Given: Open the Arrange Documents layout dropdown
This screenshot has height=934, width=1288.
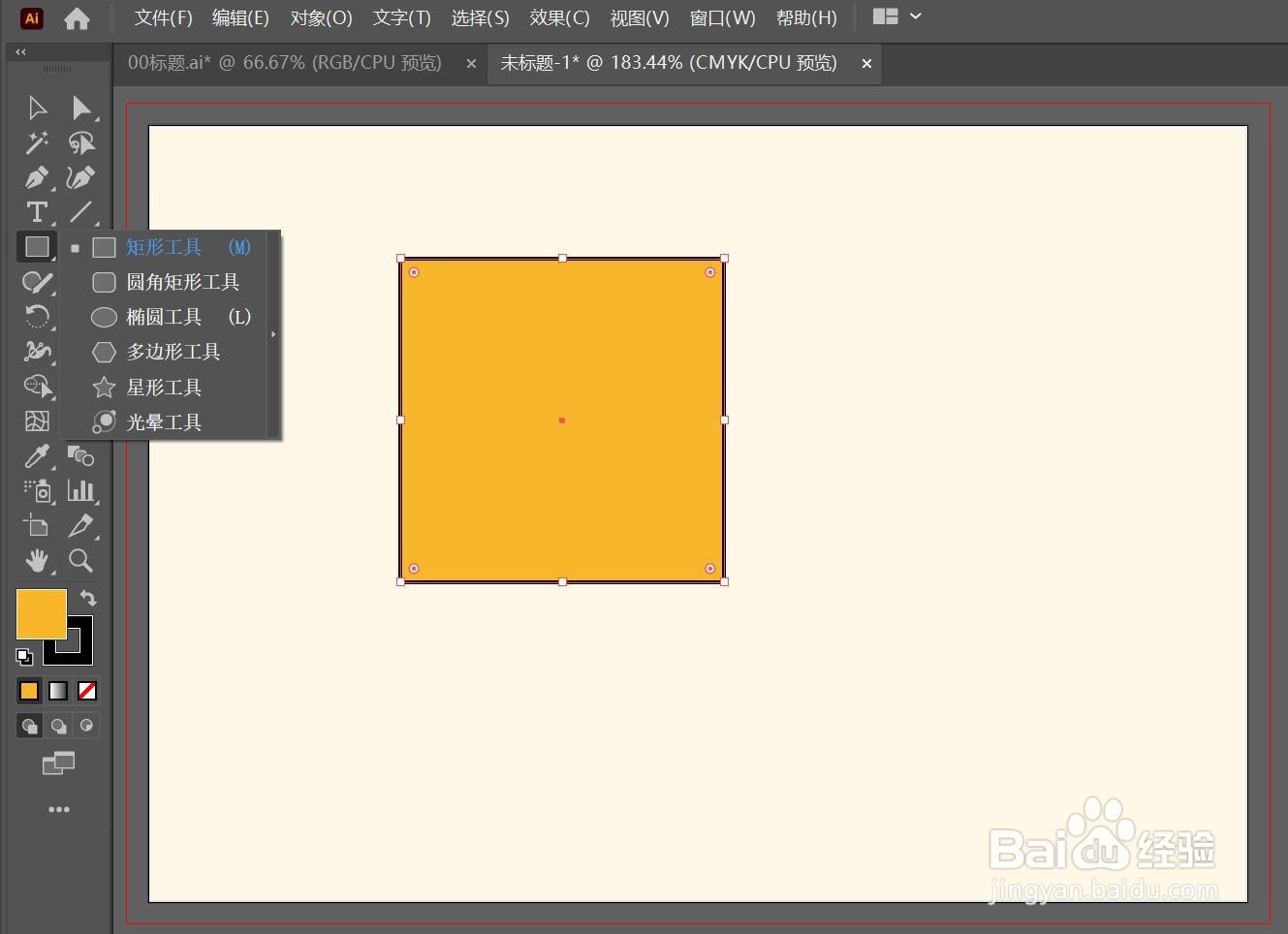Looking at the screenshot, I should click(896, 16).
